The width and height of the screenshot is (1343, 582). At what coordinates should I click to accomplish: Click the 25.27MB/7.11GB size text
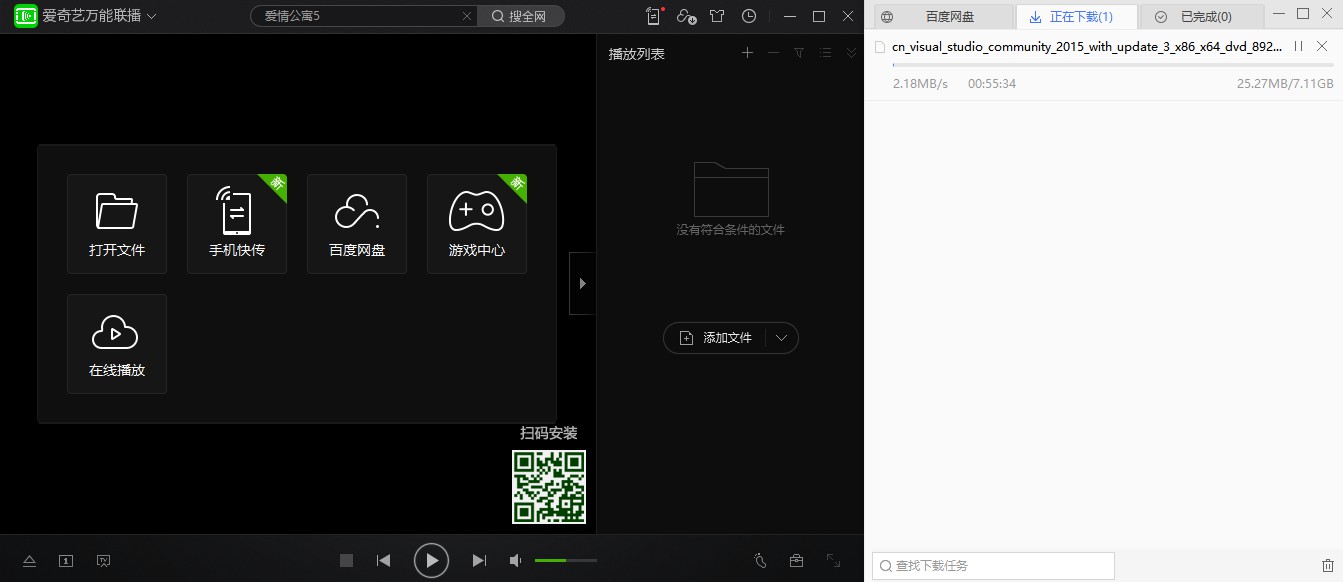click(1285, 84)
